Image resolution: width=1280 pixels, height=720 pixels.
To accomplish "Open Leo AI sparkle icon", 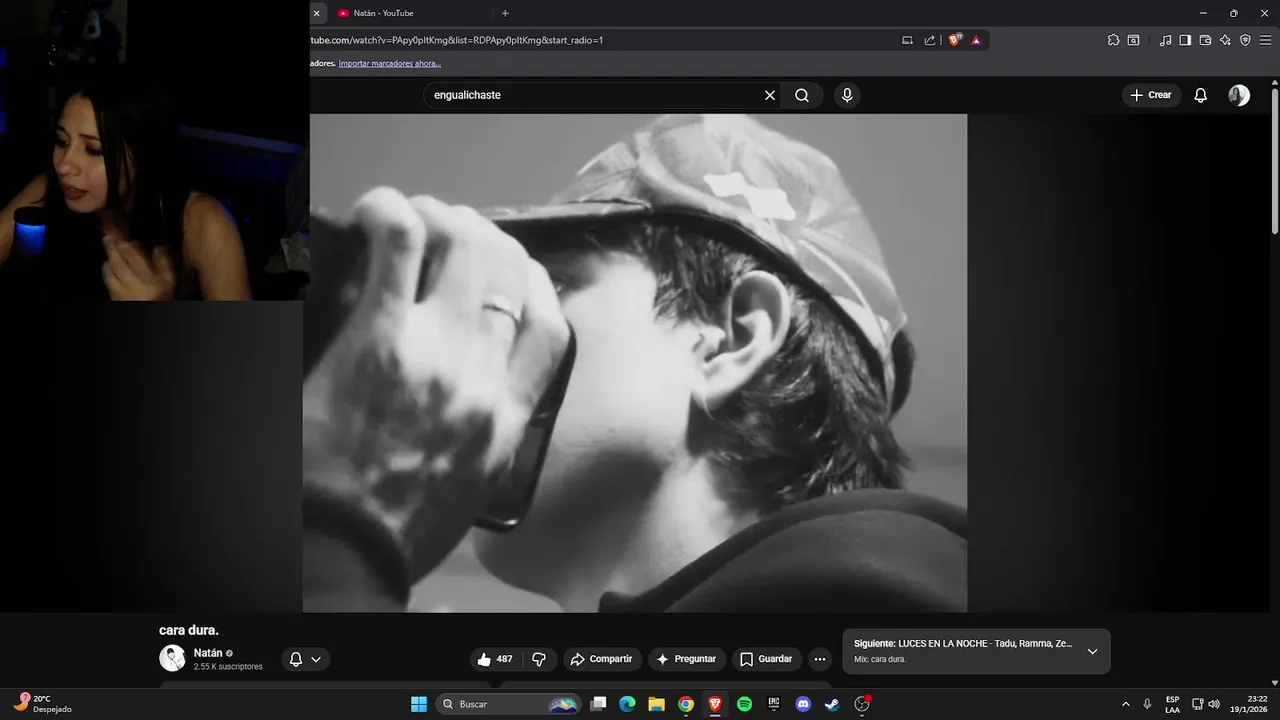I will (1225, 40).
